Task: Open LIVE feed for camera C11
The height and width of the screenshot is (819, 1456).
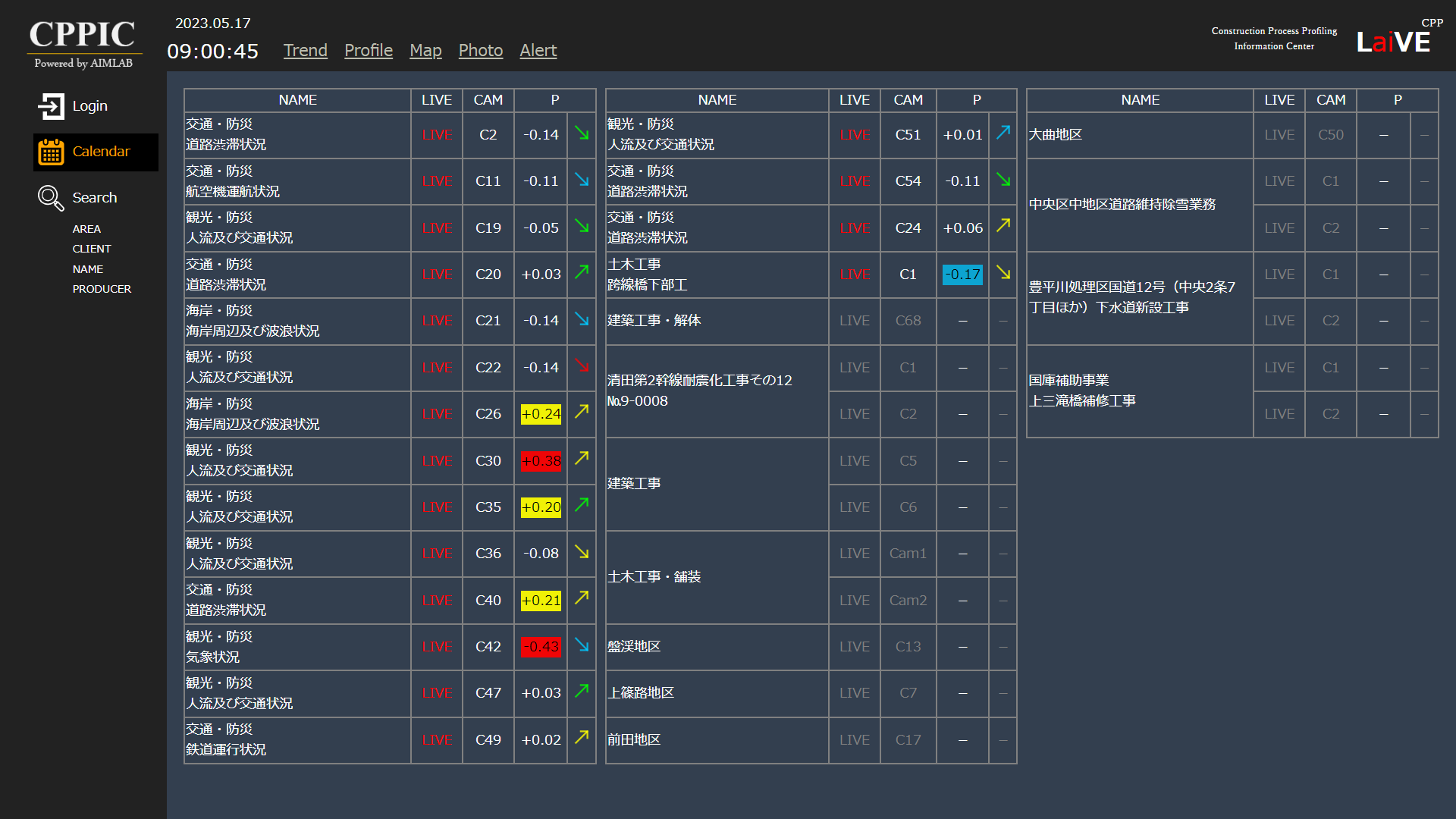Action: [437, 181]
